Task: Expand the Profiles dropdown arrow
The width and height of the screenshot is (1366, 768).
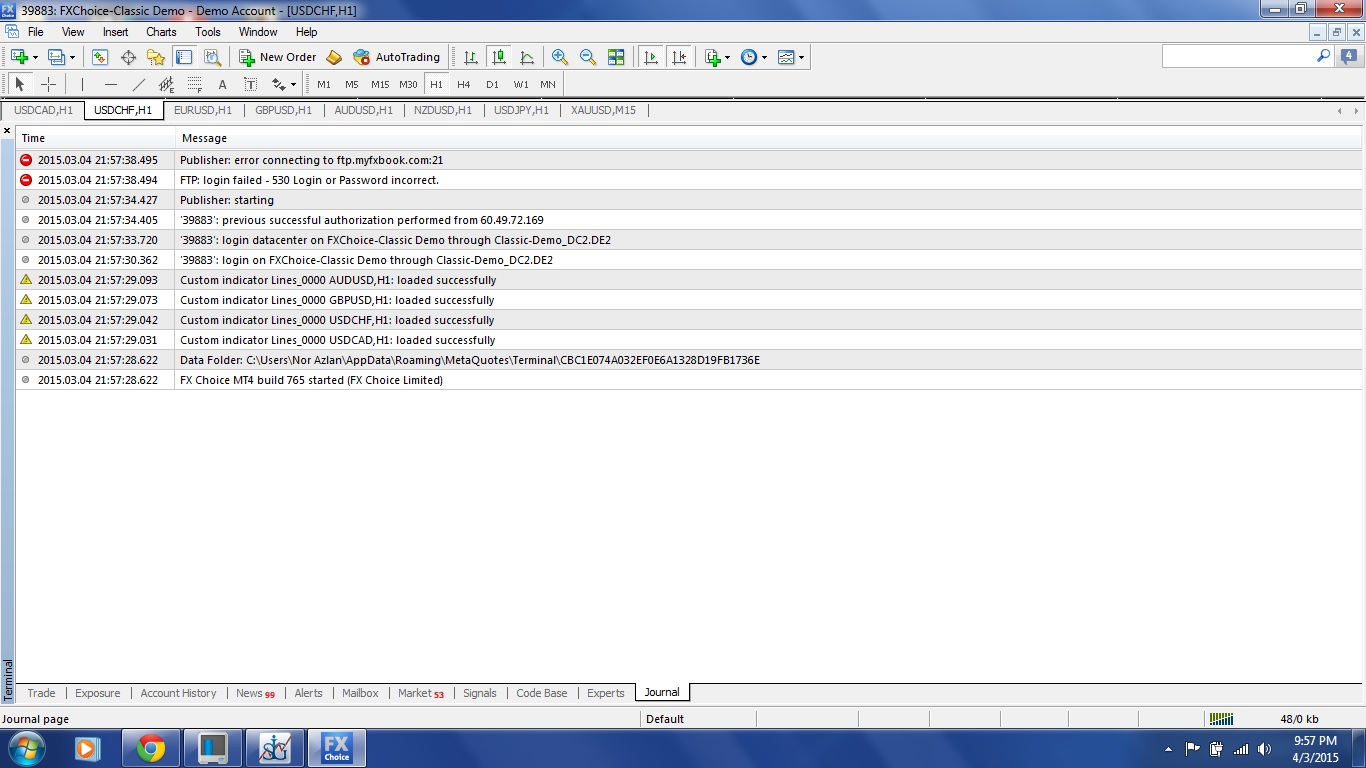Action: [72, 57]
